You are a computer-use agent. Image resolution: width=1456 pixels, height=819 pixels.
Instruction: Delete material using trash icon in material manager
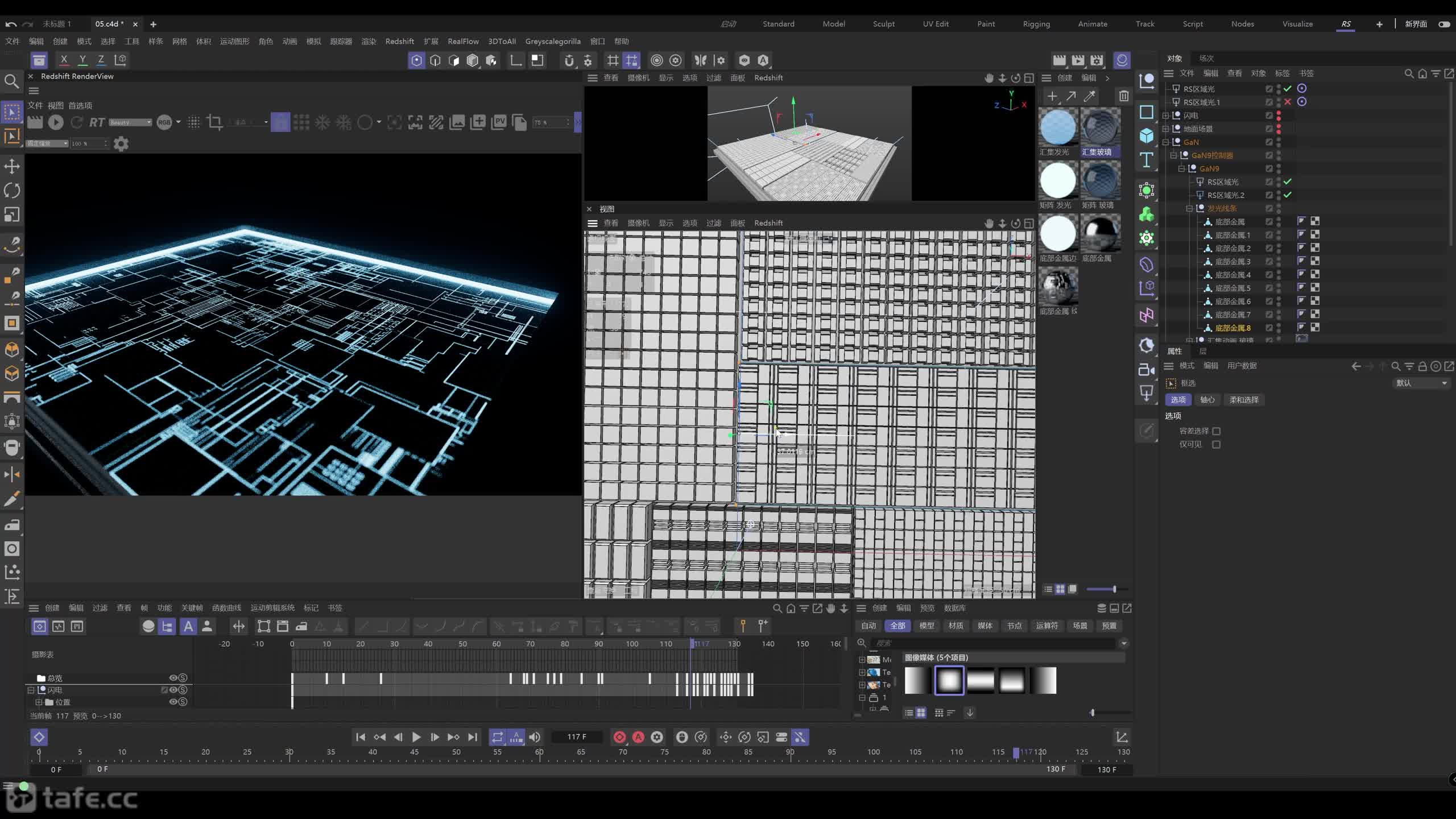(x=1124, y=96)
